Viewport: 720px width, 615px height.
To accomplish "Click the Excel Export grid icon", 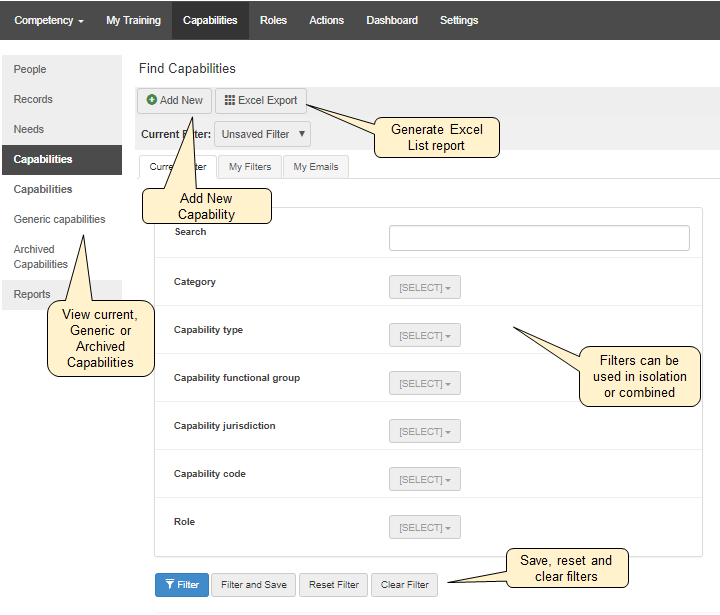I will [229, 100].
